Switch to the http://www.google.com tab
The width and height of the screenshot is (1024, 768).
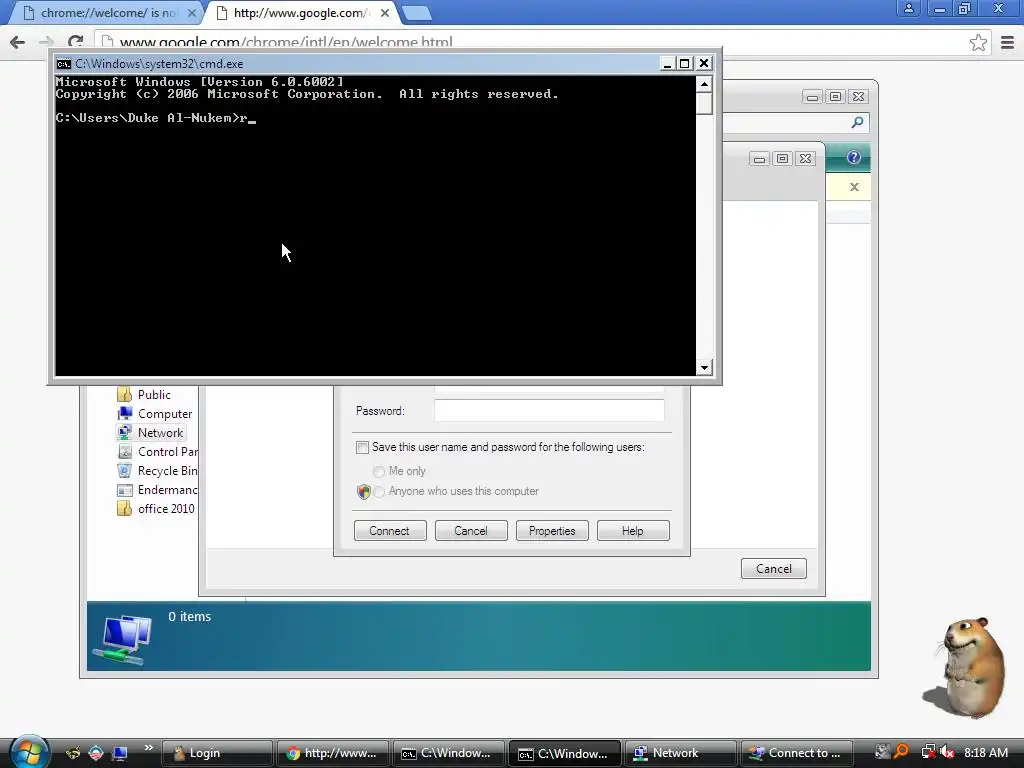(302, 12)
